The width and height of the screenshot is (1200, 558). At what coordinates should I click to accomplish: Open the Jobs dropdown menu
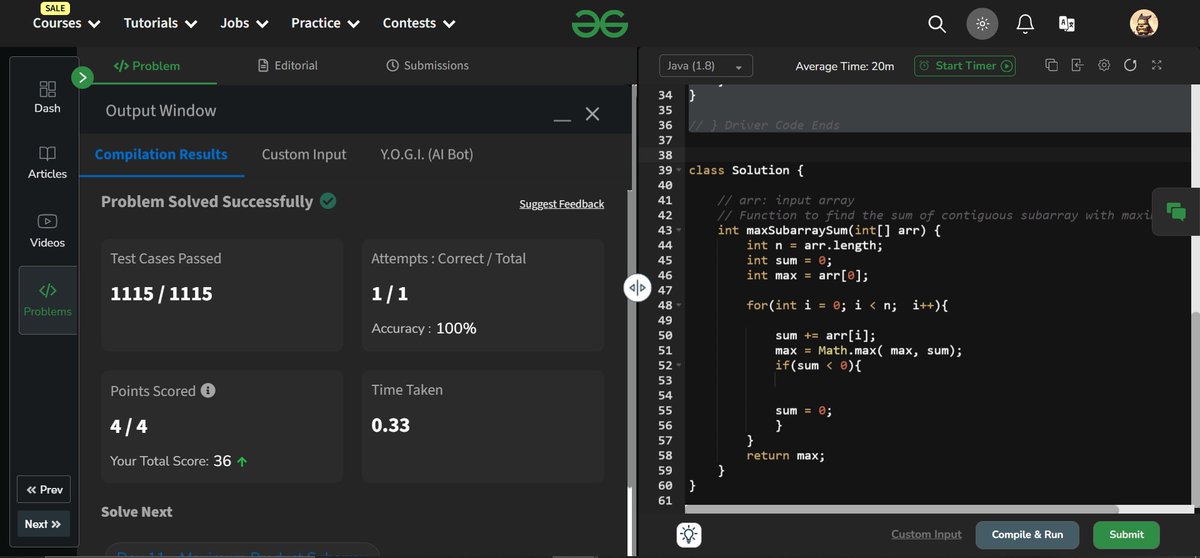[x=244, y=22]
